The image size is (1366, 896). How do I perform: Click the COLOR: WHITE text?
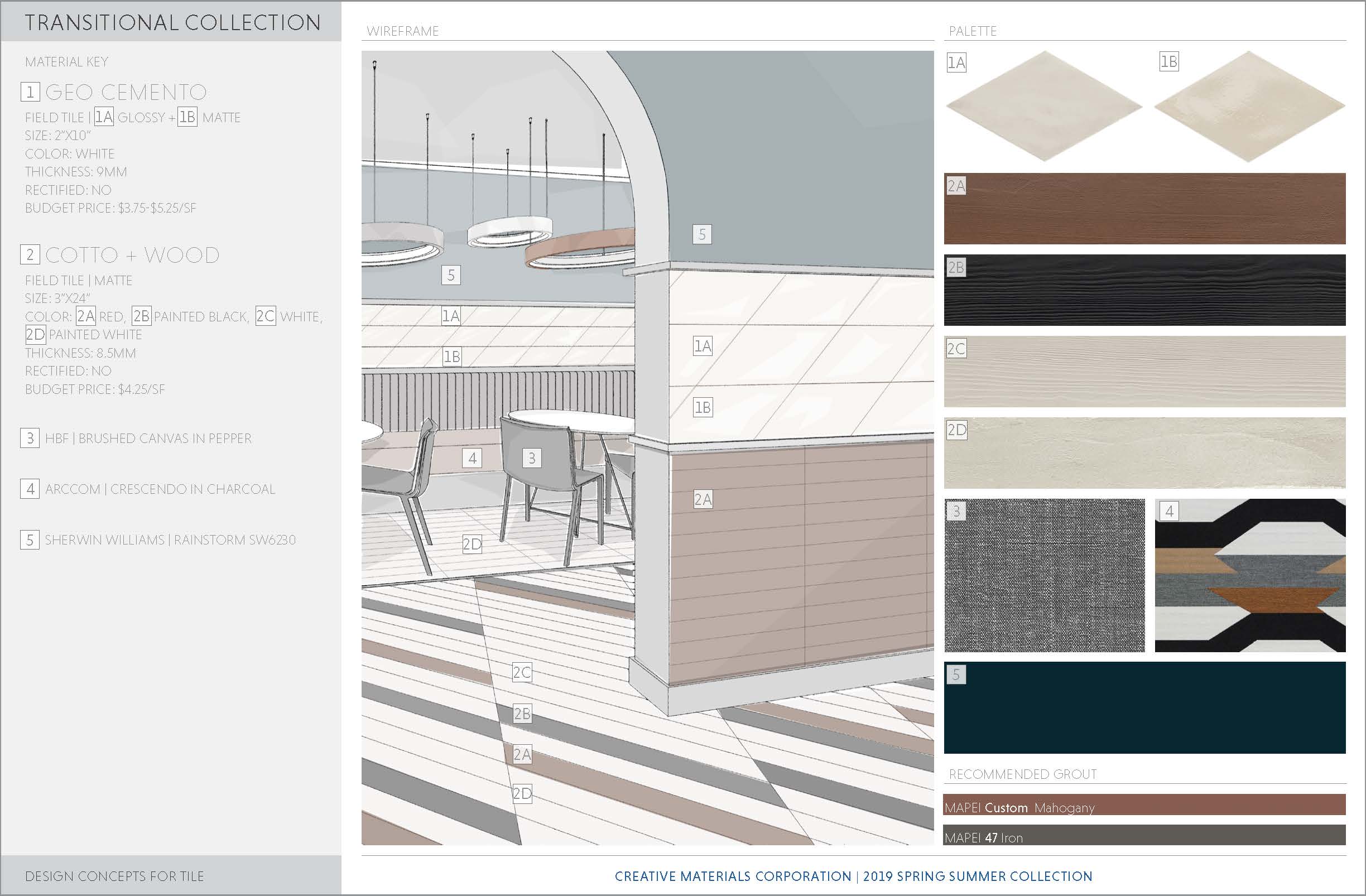[x=70, y=154]
